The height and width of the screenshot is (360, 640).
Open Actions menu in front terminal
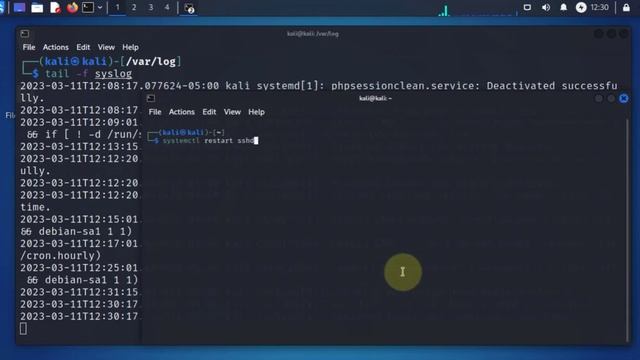point(182,112)
